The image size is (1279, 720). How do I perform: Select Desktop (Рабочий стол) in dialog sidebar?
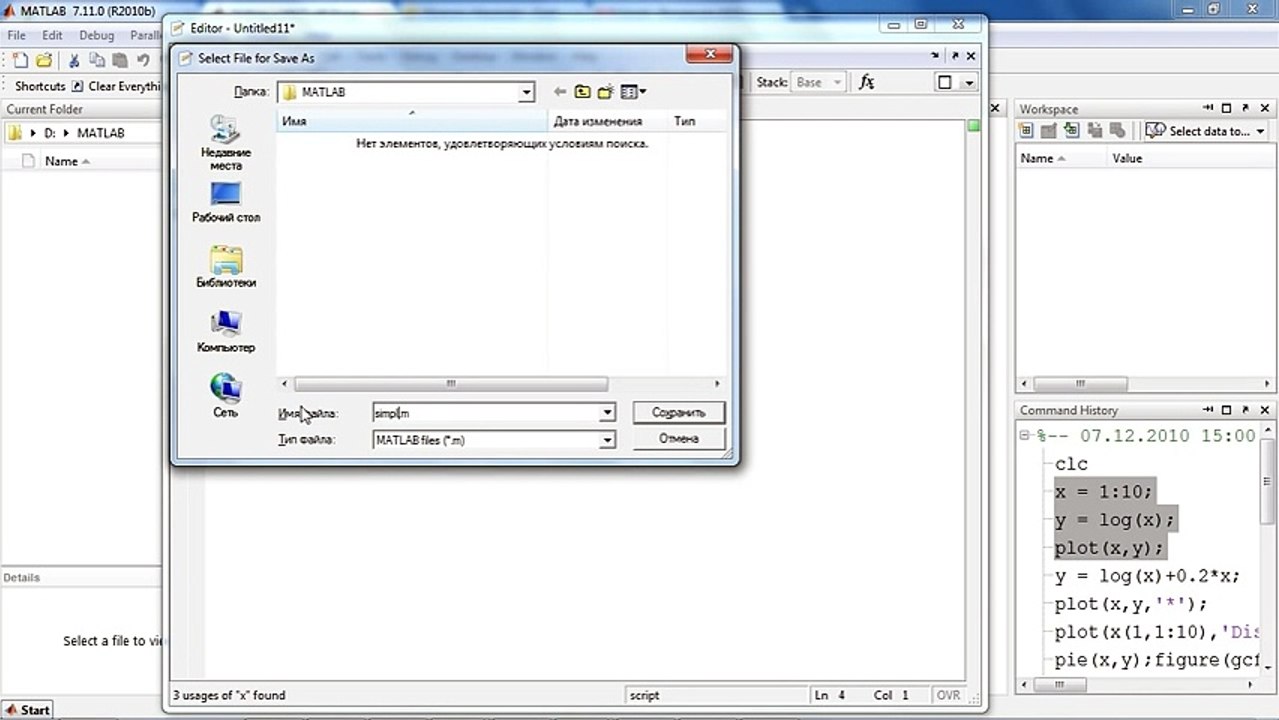(226, 202)
